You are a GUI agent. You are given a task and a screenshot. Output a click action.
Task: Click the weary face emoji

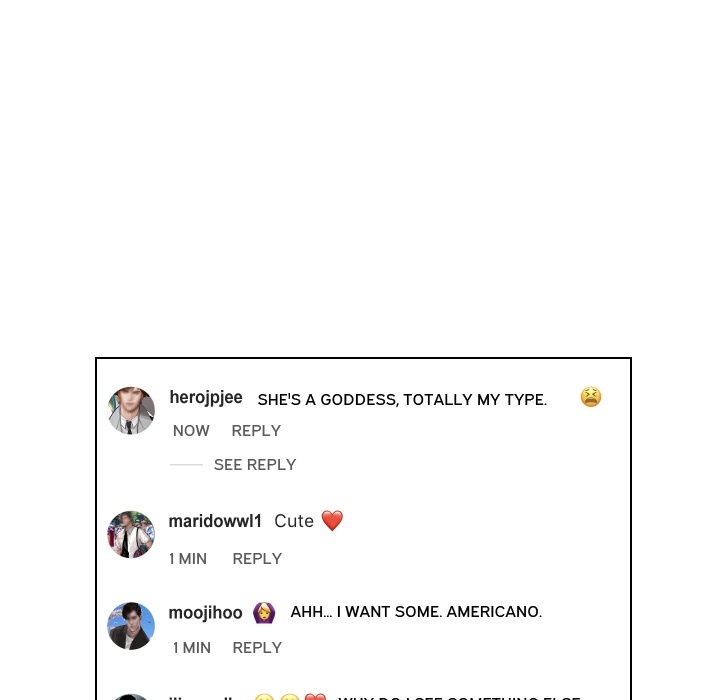[x=591, y=397]
